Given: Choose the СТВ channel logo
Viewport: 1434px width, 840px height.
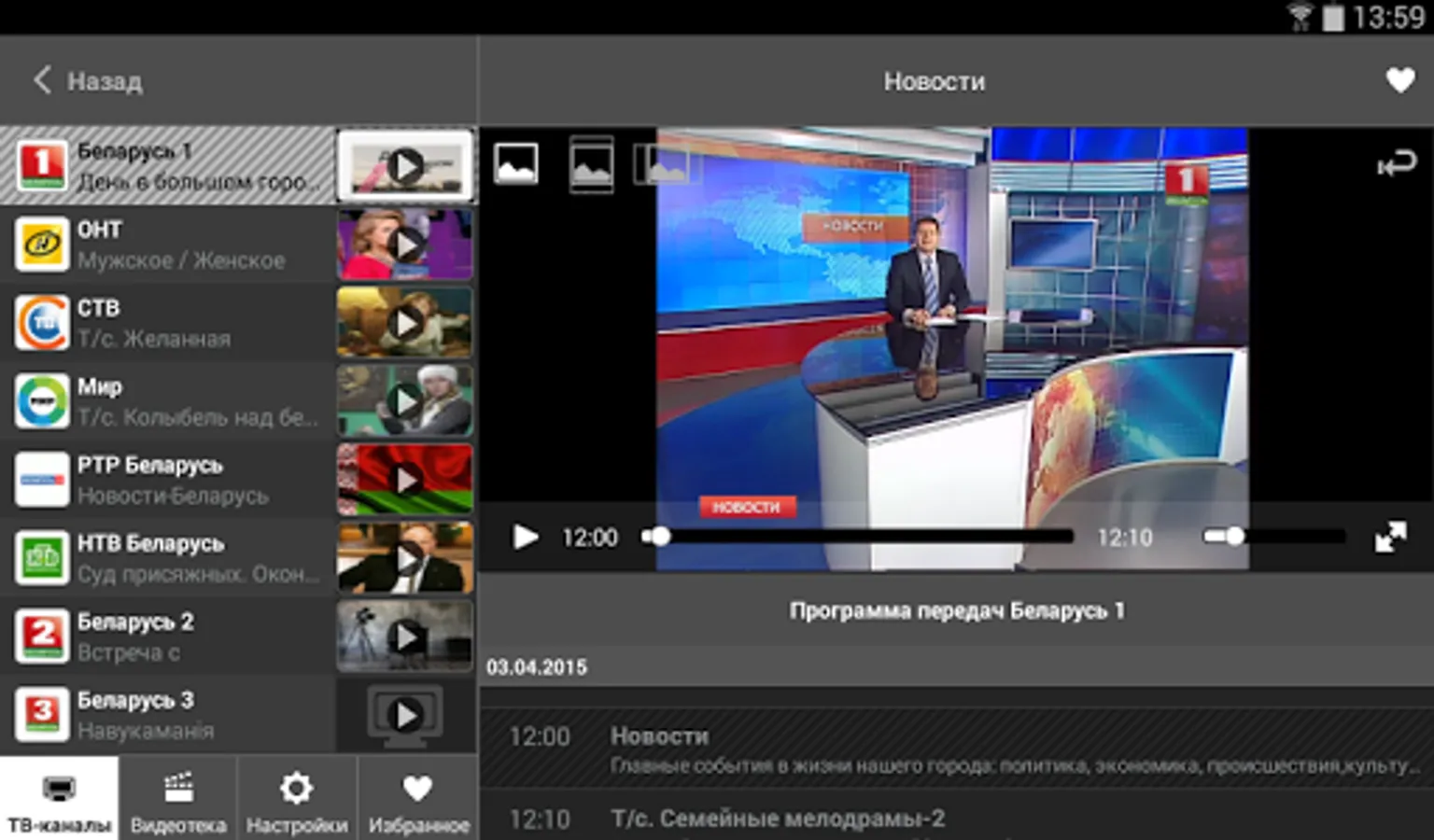Looking at the screenshot, I should pyautogui.click(x=42, y=323).
